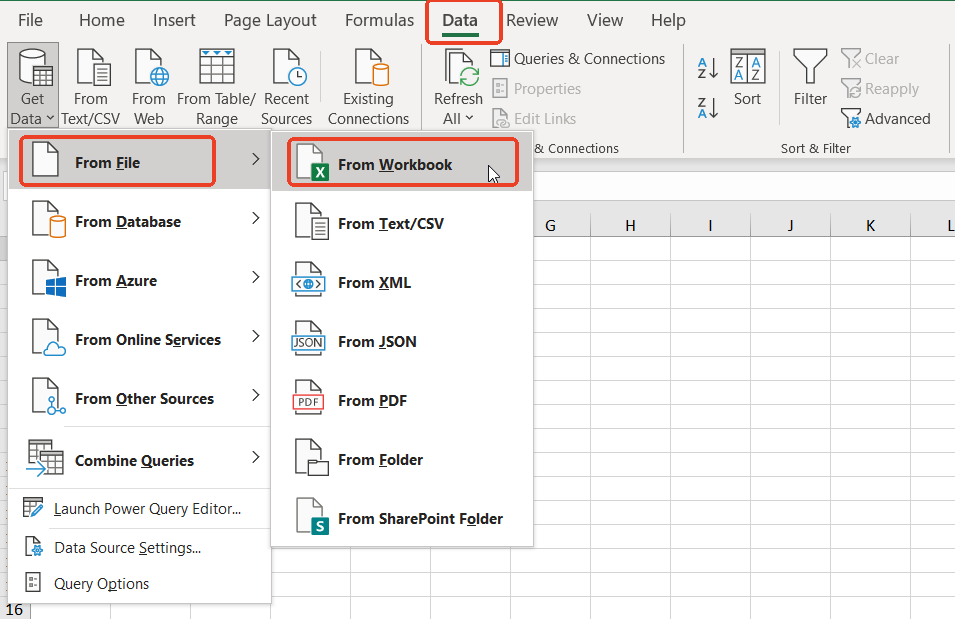Expand From Other Sources submenu arrow
Viewport: 955px width, 619px height.
pyautogui.click(x=256, y=395)
